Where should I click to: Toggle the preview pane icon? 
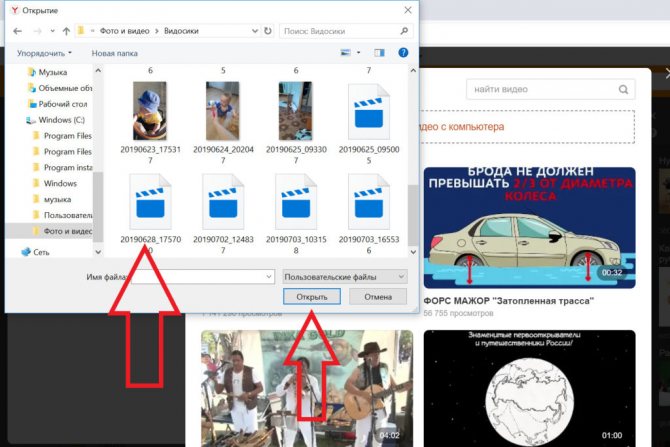tap(379, 53)
